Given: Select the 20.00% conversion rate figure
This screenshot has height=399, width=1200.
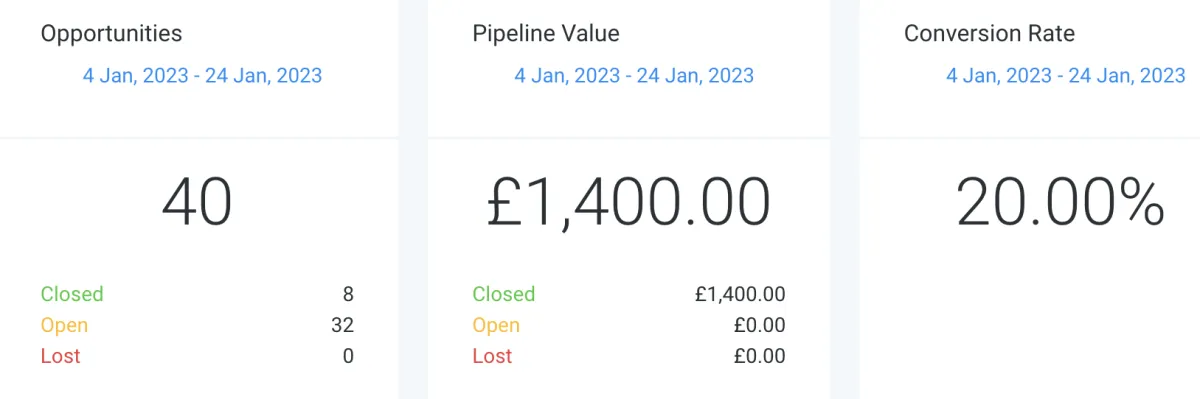Looking at the screenshot, I should click(1060, 201).
